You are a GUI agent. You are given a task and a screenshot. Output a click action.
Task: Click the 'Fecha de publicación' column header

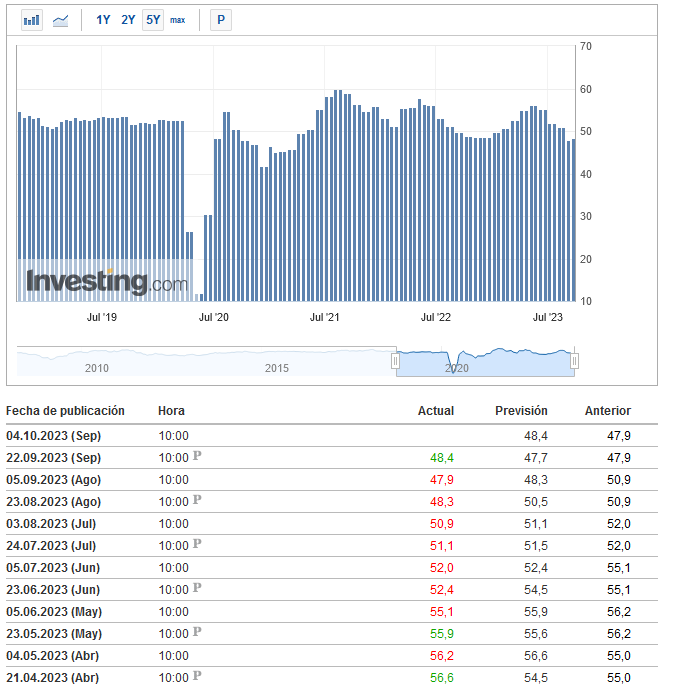[x=65, y=411]
